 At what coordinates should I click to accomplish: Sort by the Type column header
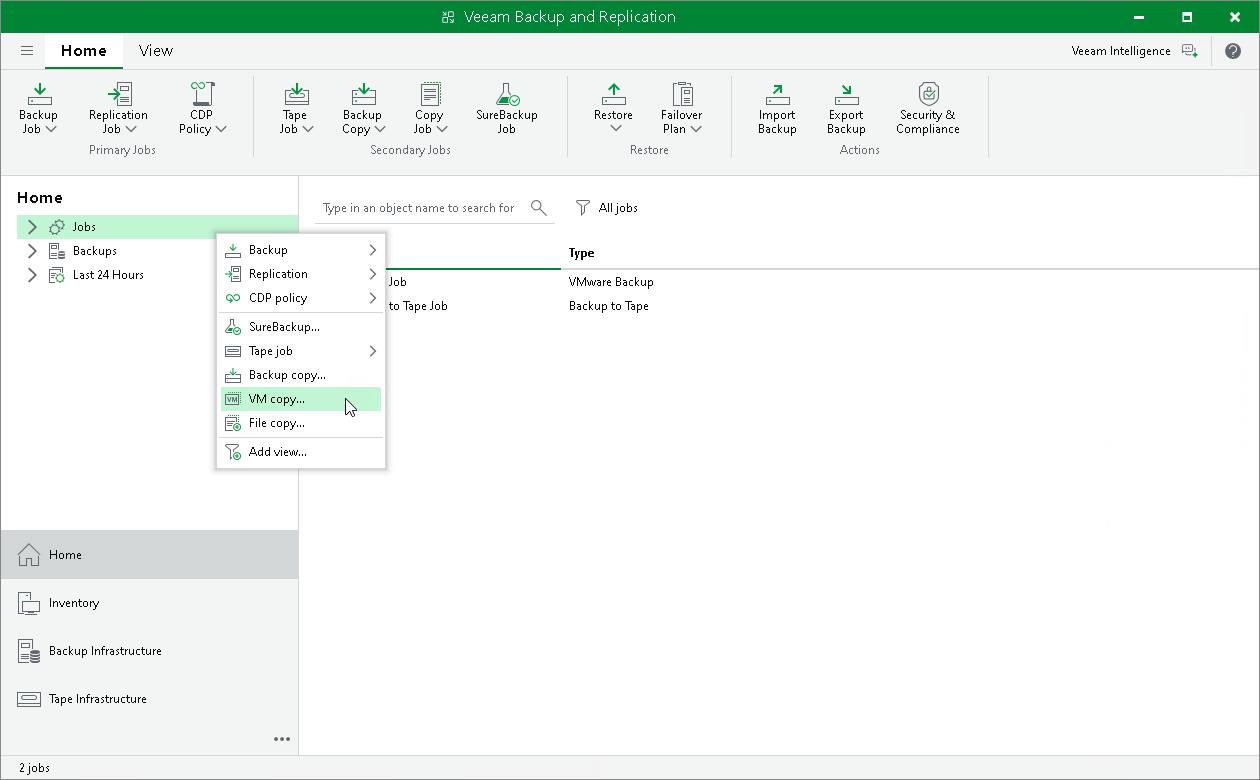point(582,253)
